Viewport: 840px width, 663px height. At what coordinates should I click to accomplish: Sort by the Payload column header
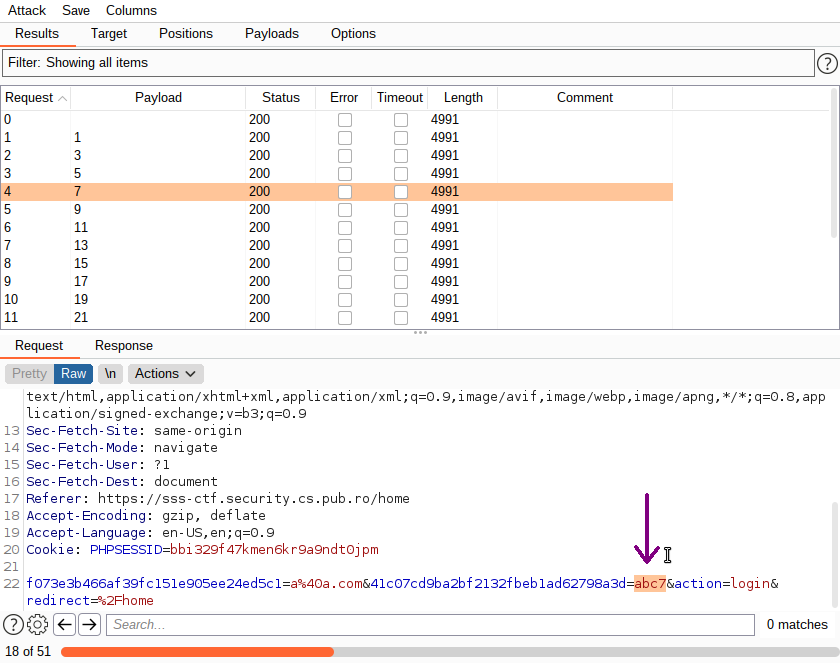click(x=158, y=98)
